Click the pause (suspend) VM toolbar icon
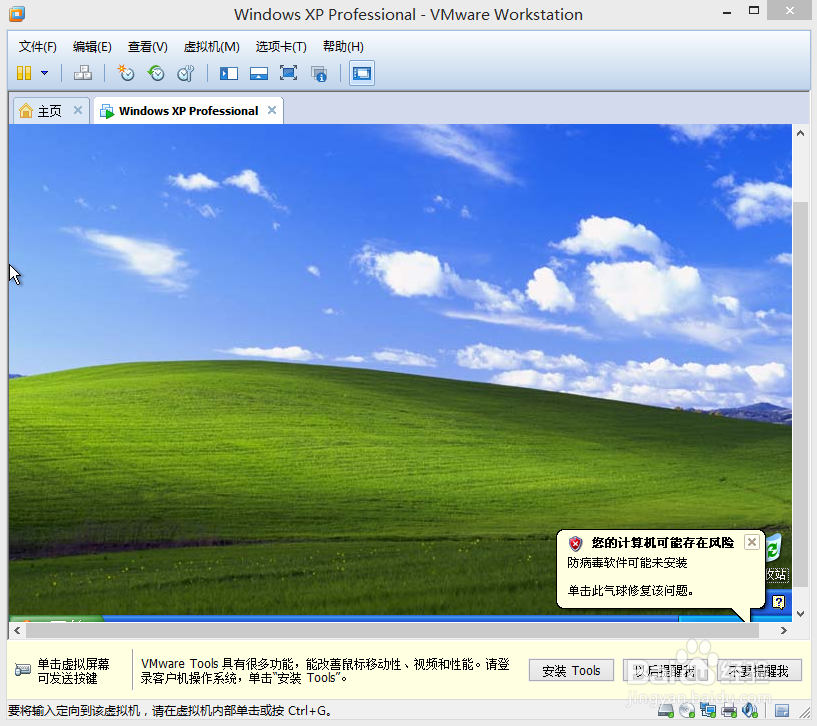The height and width of the screenshot is (726, 817). pyautogui.click(x=24, y=73)
